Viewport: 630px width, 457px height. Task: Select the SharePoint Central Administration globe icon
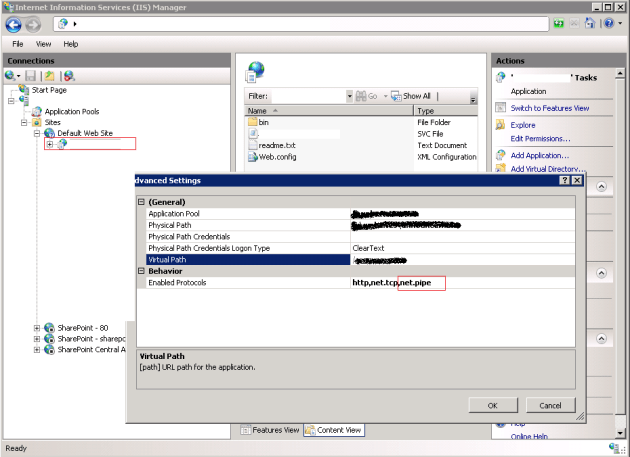[49, 349]
